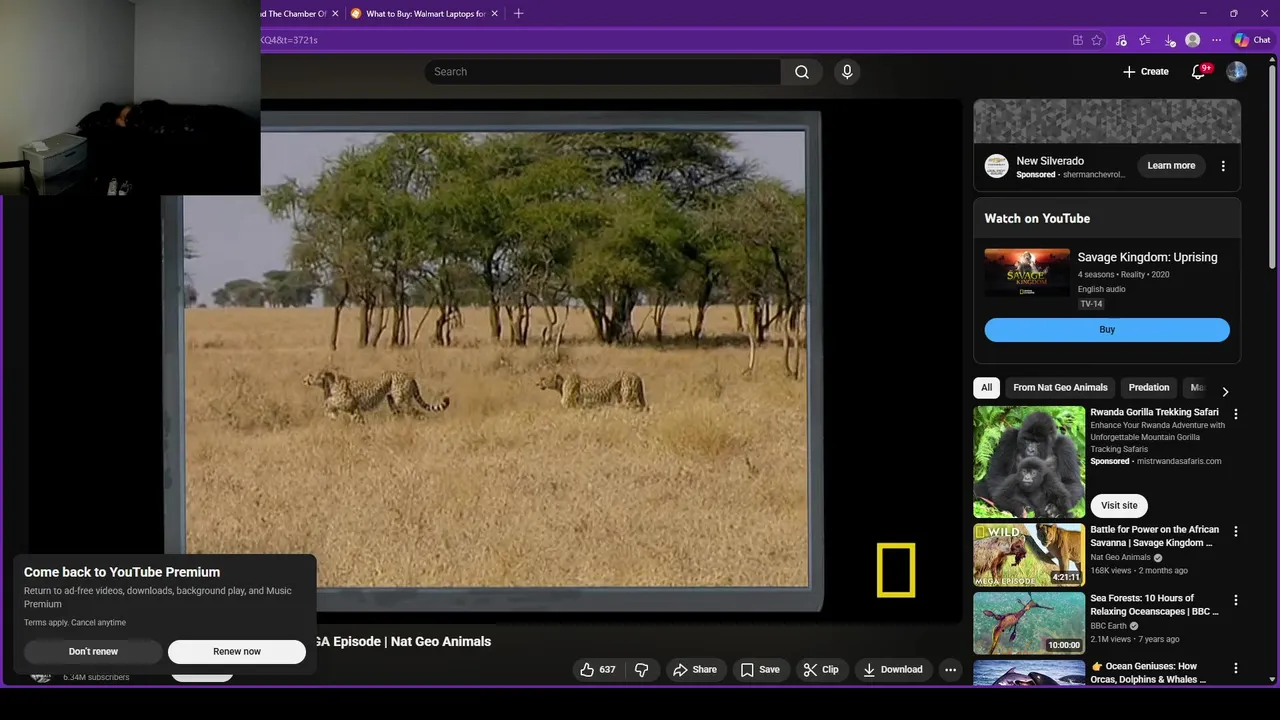Share the video

(695, 670)
